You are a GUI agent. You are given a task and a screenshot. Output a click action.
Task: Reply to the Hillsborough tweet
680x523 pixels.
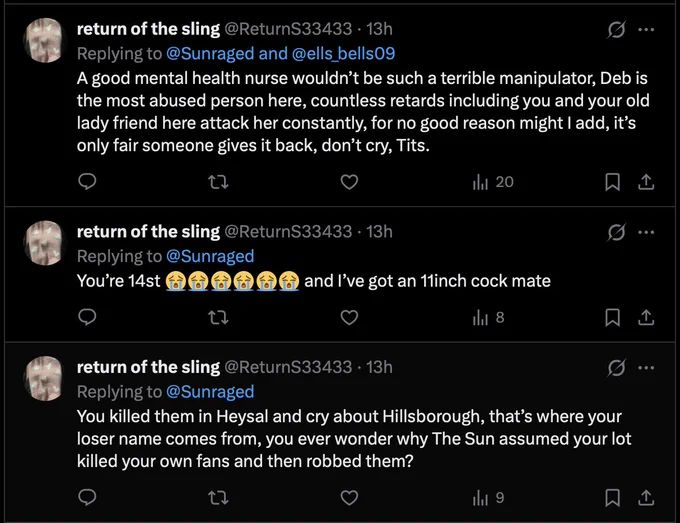click(x=87, y=497)
